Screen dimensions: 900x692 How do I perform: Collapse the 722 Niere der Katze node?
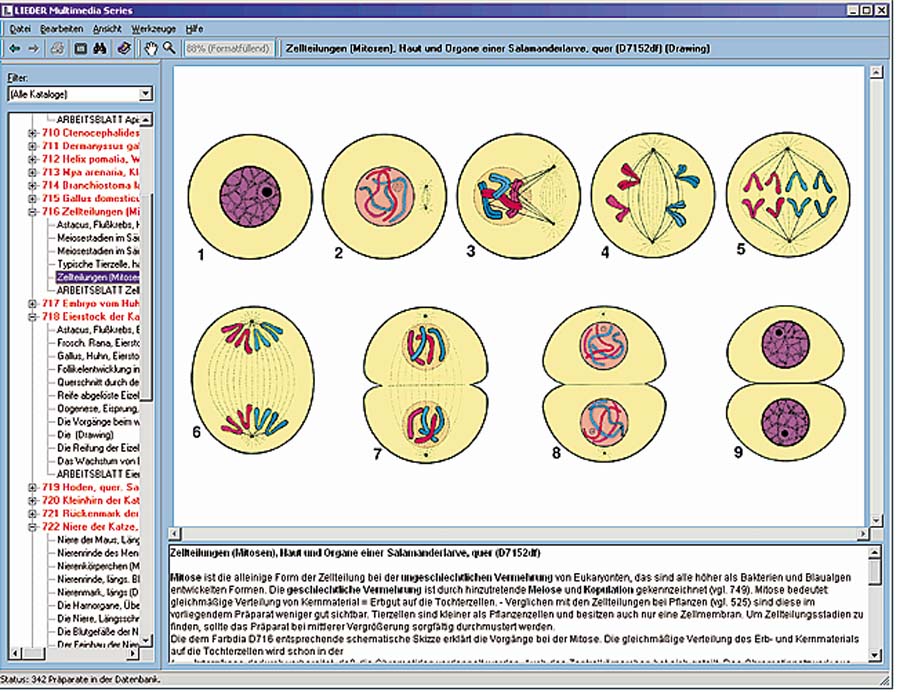[32, 527]
